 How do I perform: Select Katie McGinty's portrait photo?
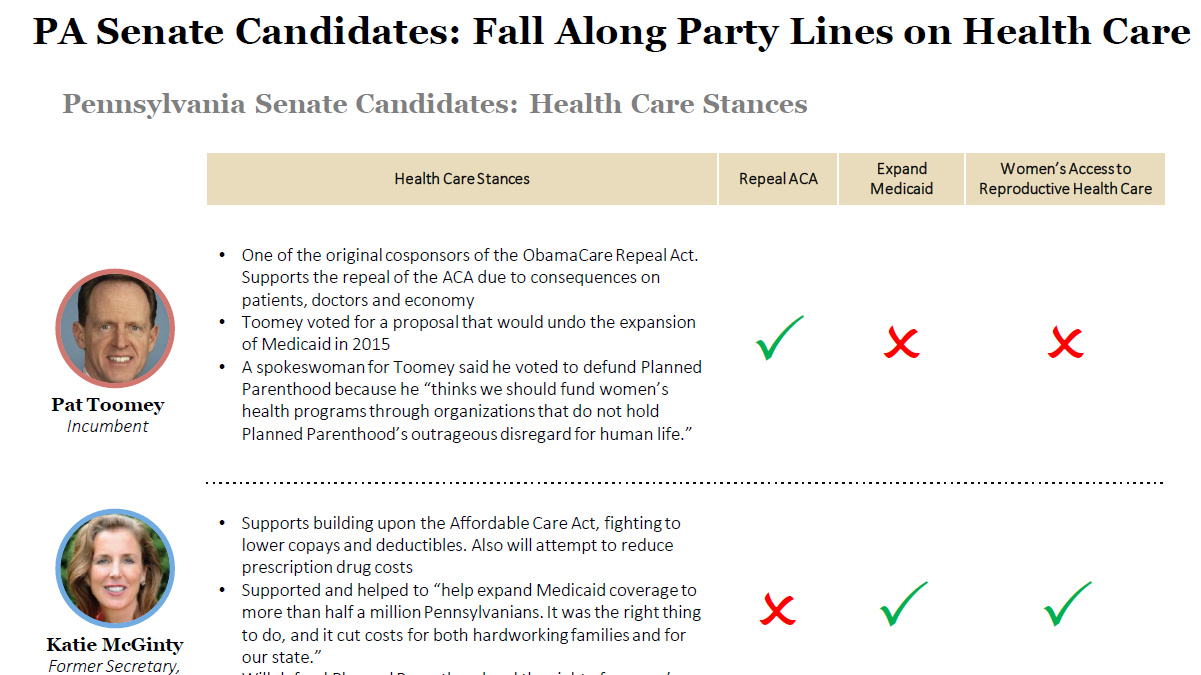click(115, 569)
